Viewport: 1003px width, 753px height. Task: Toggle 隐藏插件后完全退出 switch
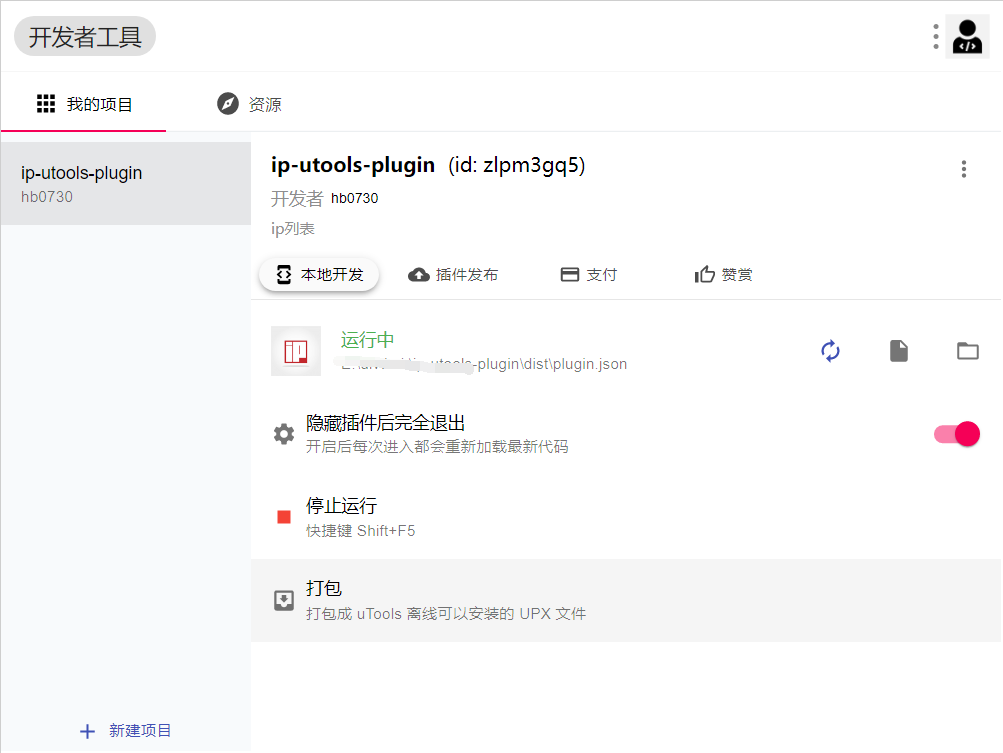pyautogui.click(x=957, y=434)
